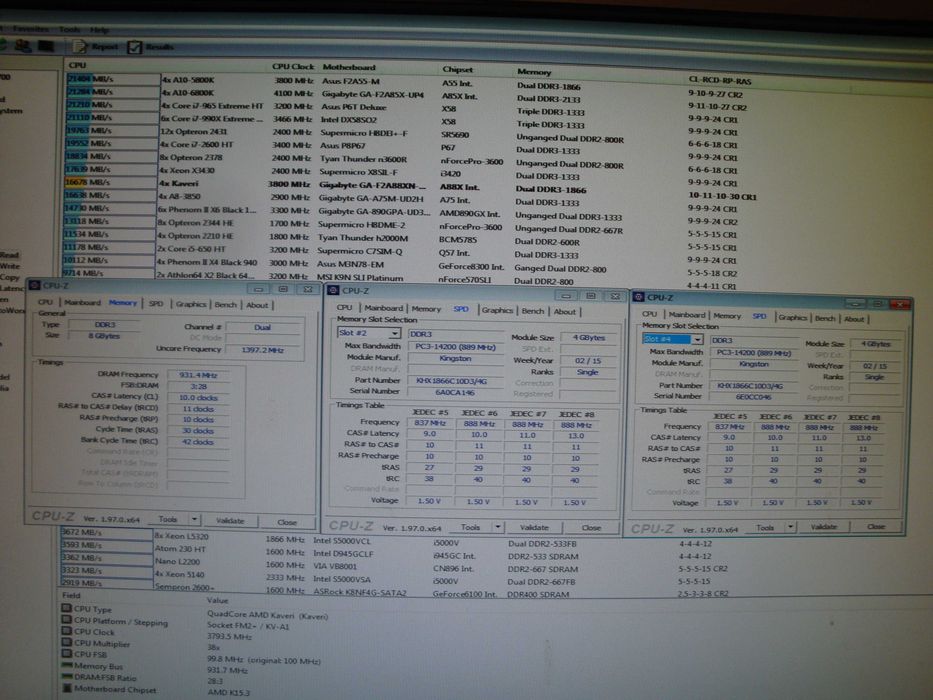Select the CPU Type field icon
This screenshot has width=933, height=700.
pyautogui.click(x=67, y=608)
